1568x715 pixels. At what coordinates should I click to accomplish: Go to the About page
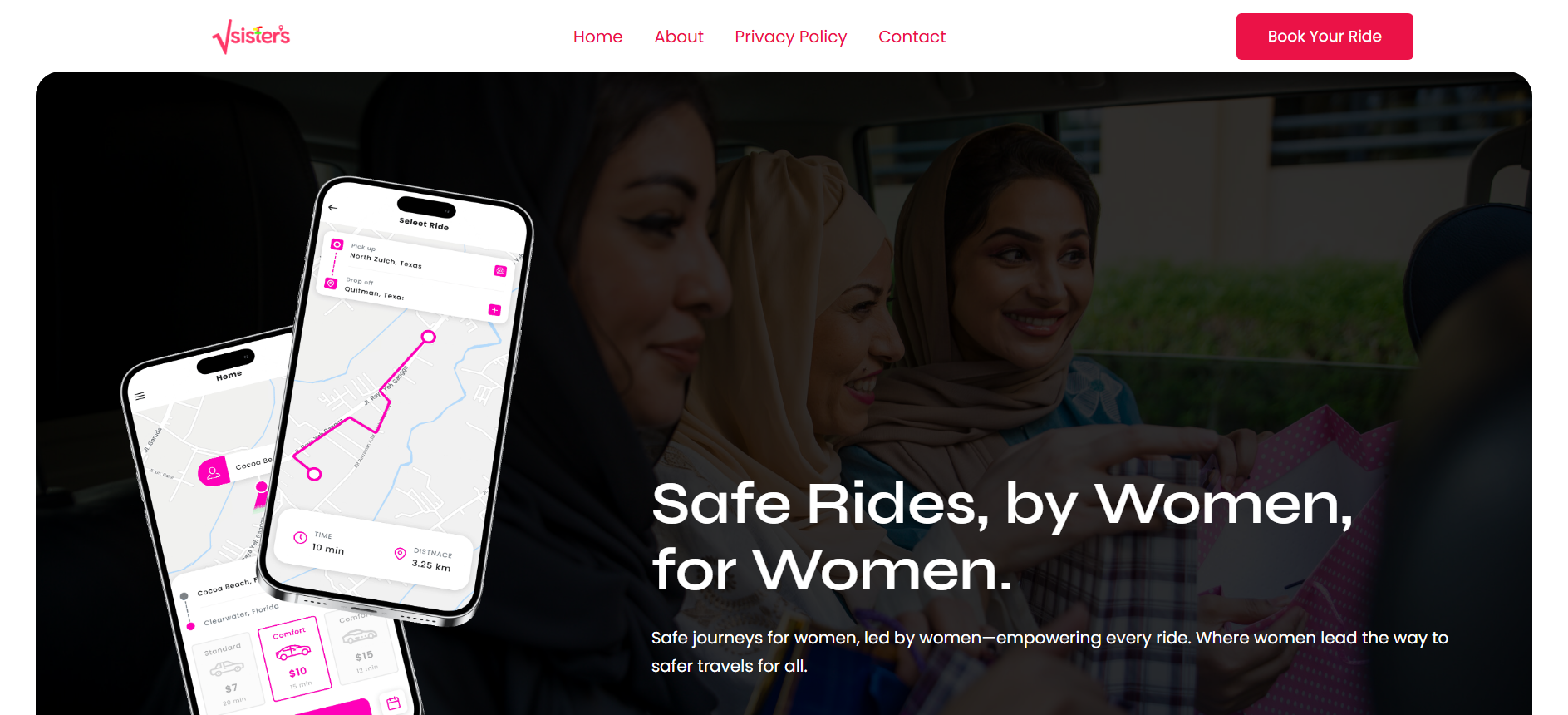tap(678, 37)
